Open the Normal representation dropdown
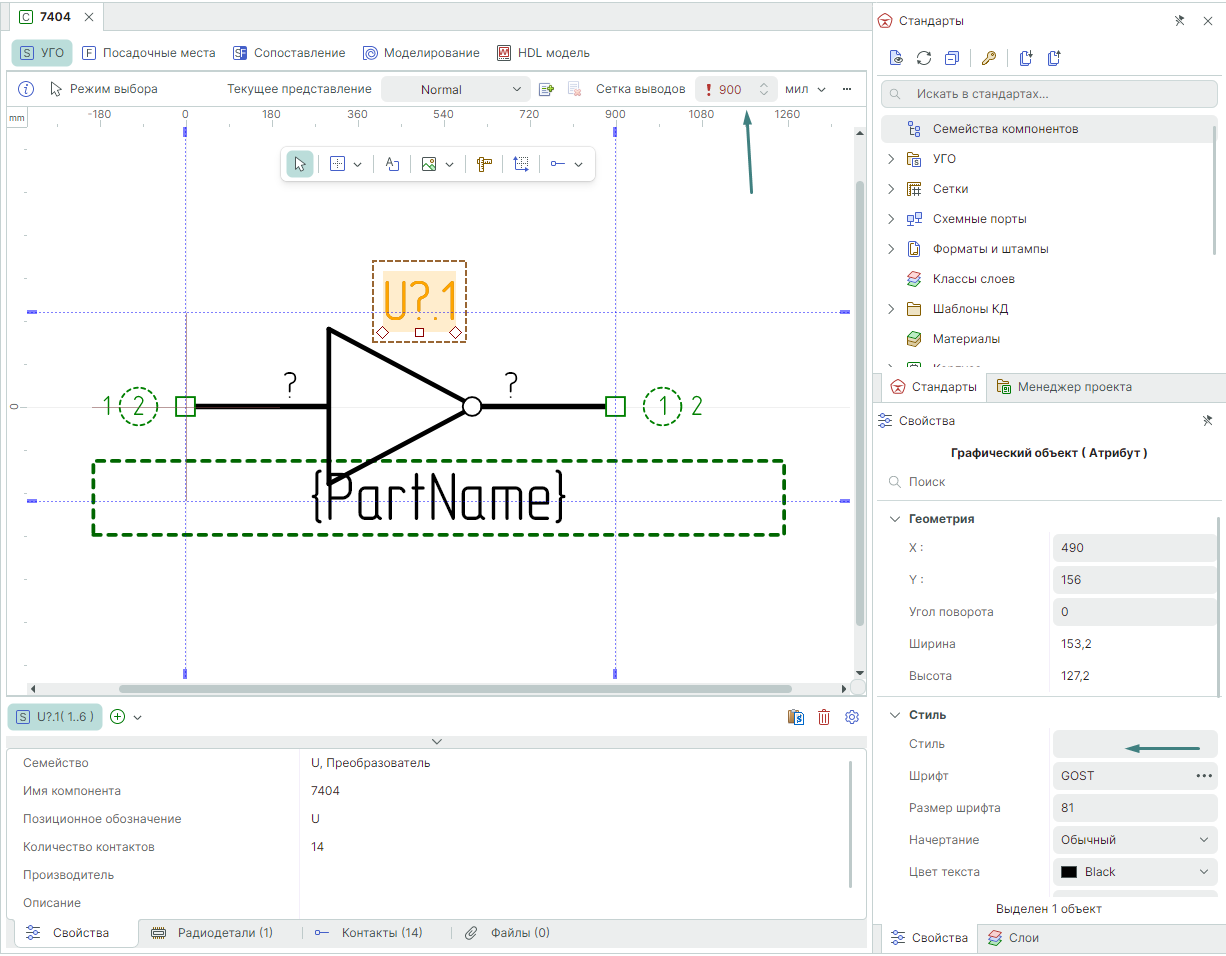 [455, 89]
